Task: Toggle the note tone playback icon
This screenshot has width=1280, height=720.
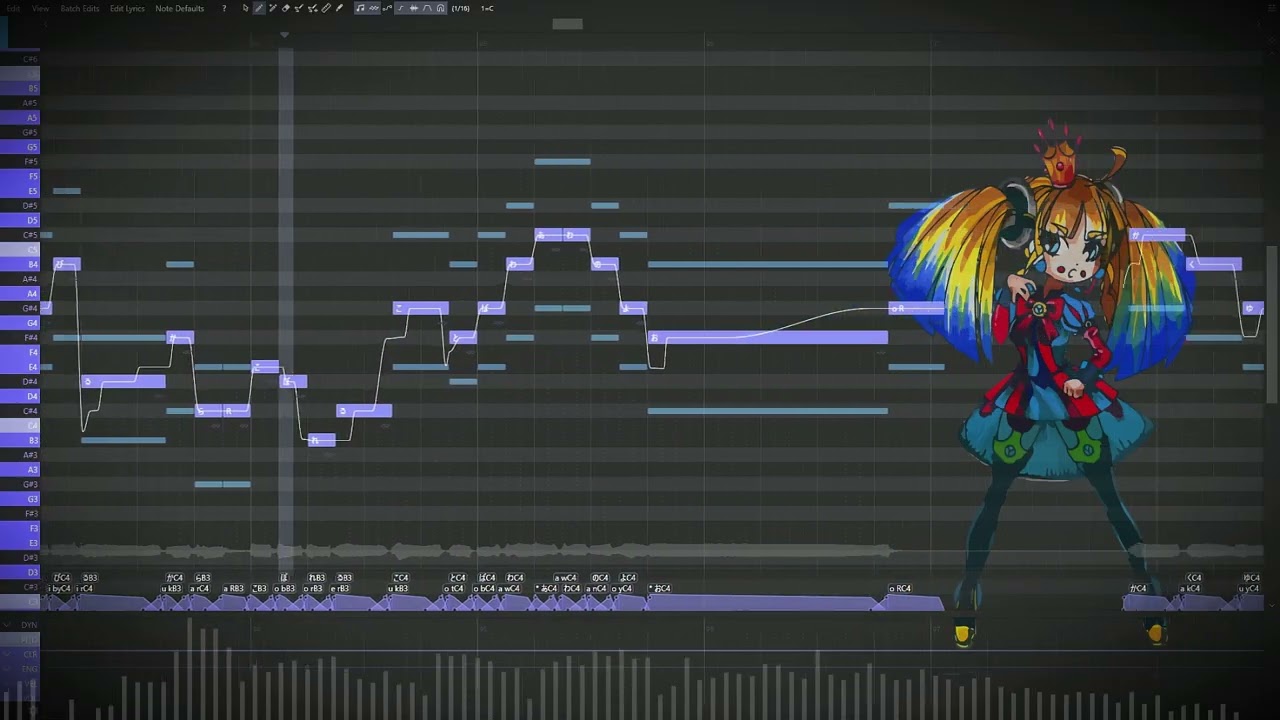Action: pos(360,8)
